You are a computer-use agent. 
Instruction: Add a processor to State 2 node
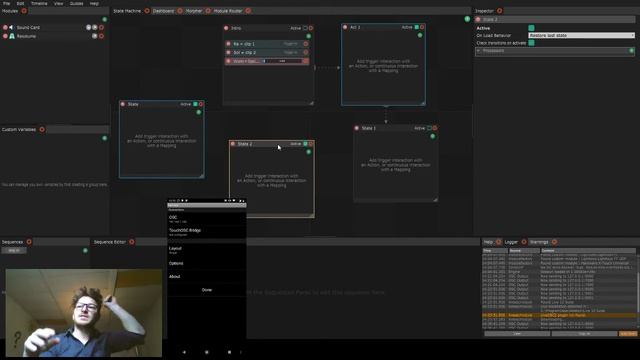309,152
